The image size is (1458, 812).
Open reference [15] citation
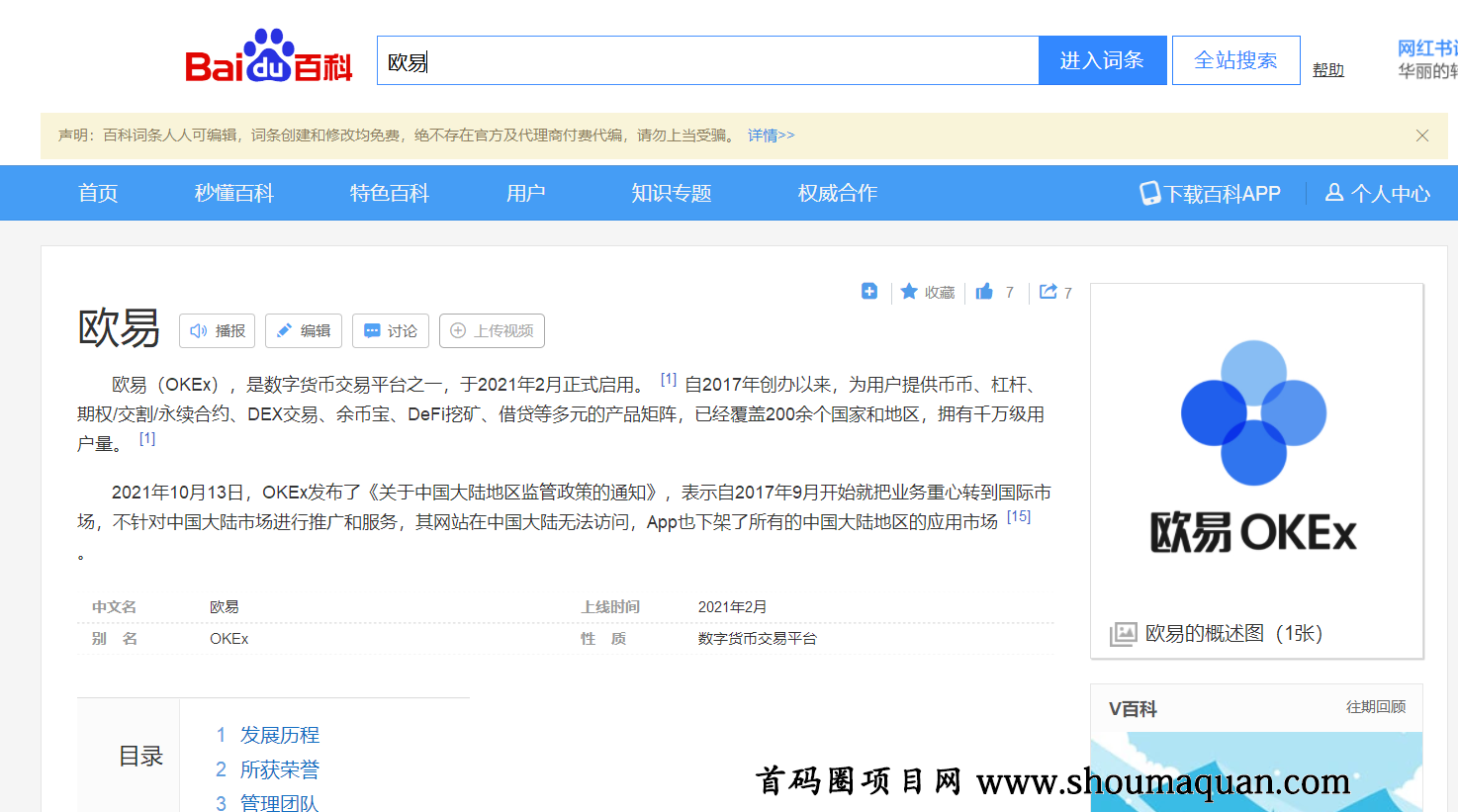coord(1019,516)
